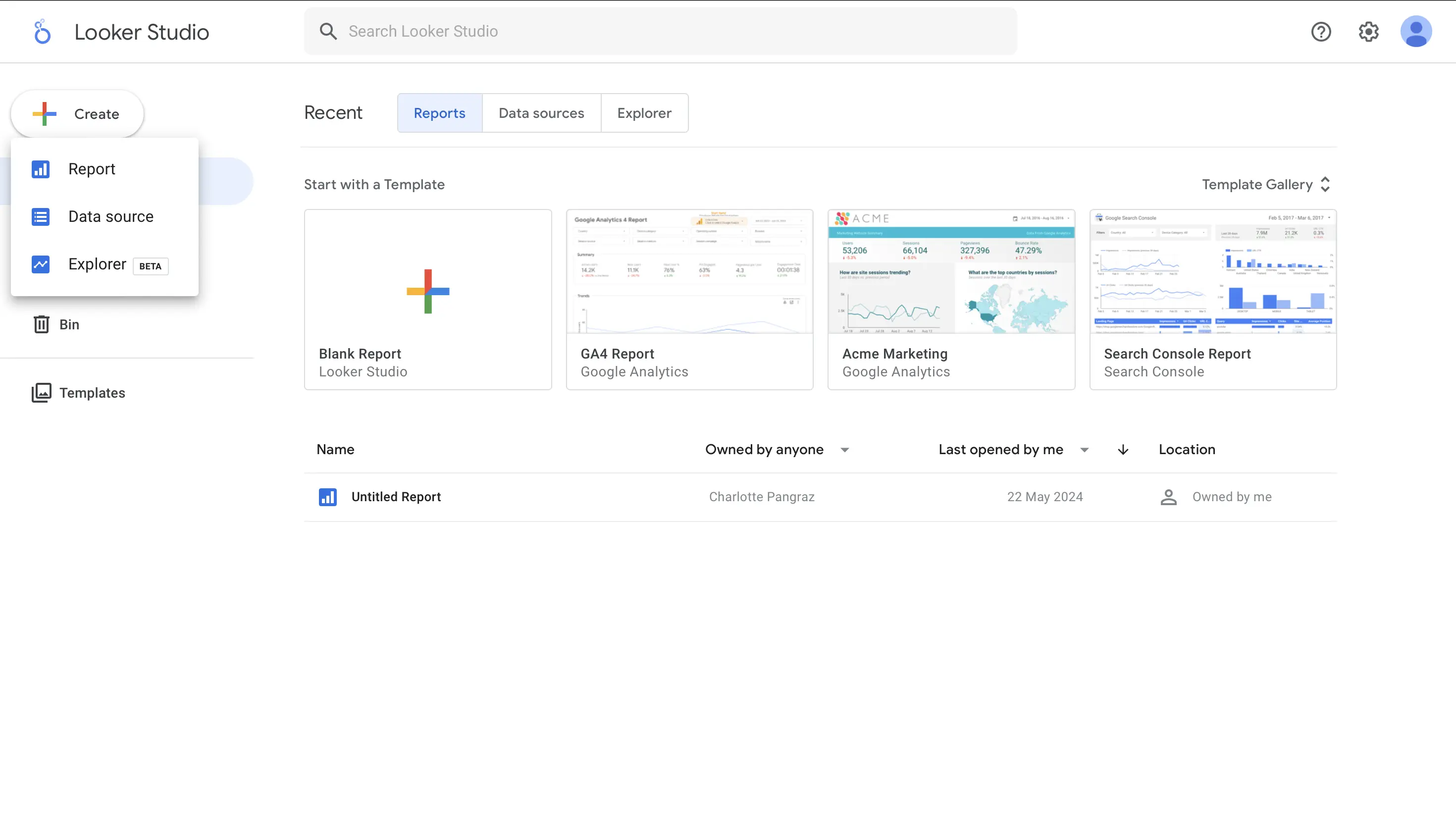Click the BETA badge next to Explorer
Image resolution: width=1456 pixels, height=832 pixels.
click(x=150, y=266)
